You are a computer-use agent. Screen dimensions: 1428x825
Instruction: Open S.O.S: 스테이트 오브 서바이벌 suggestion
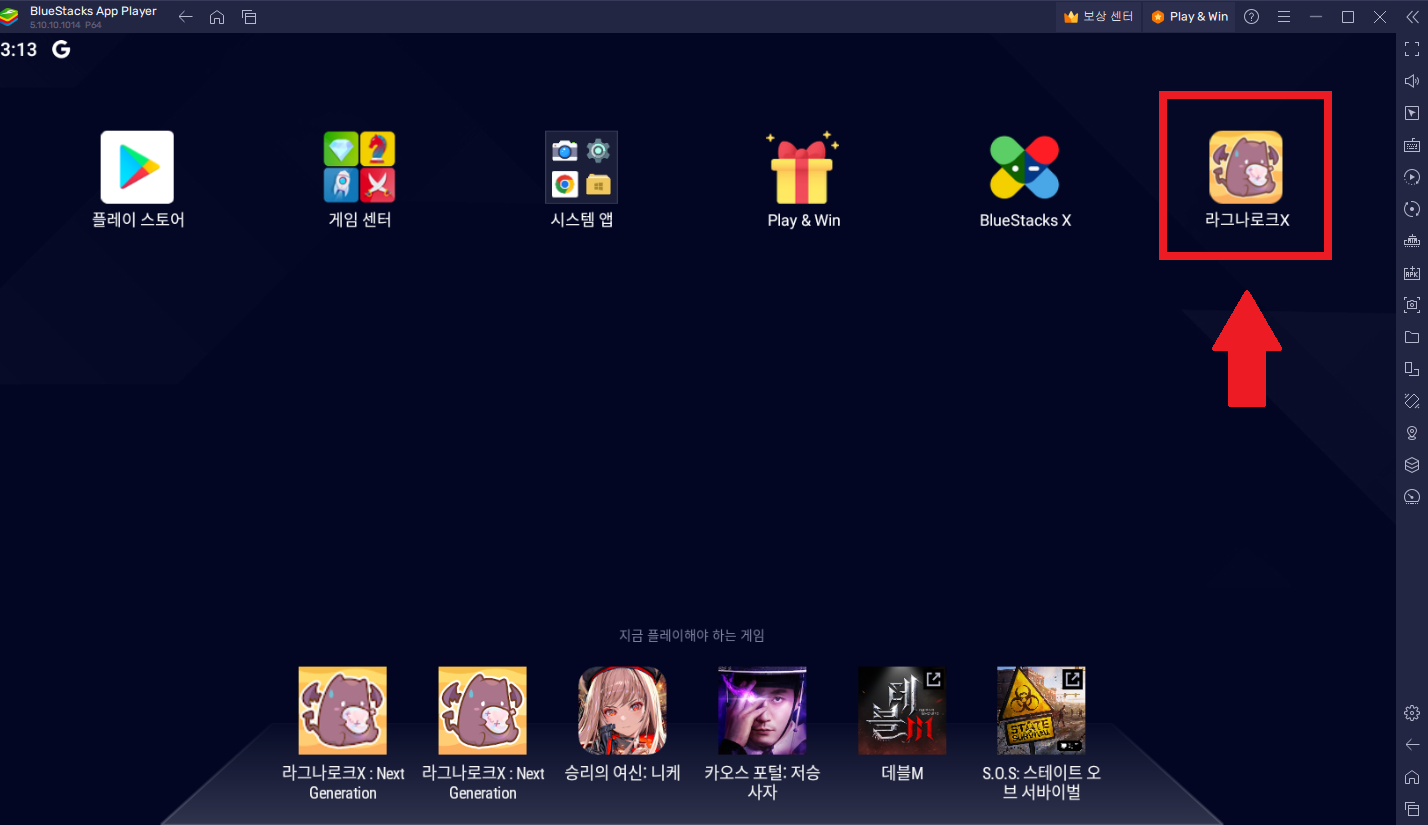point(1041,711)
